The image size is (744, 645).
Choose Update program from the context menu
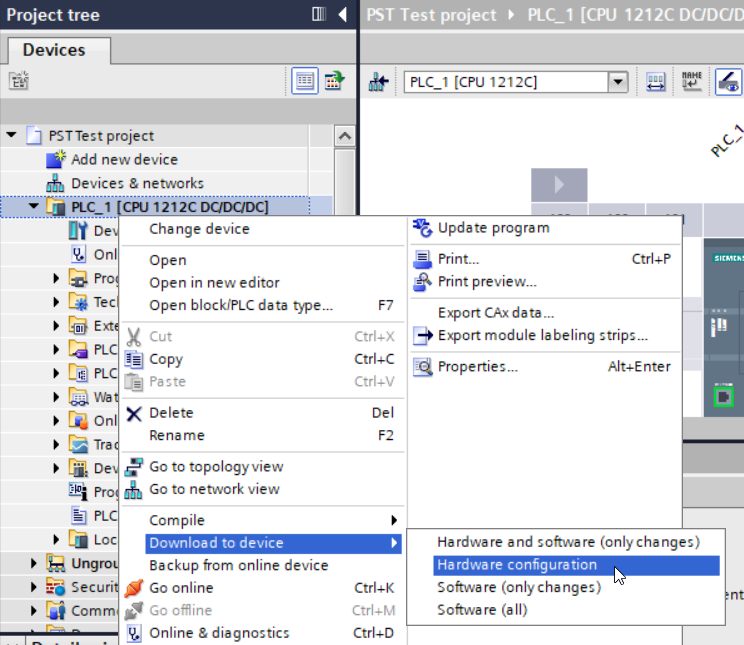pyautogui.click(x=493, y=228)
